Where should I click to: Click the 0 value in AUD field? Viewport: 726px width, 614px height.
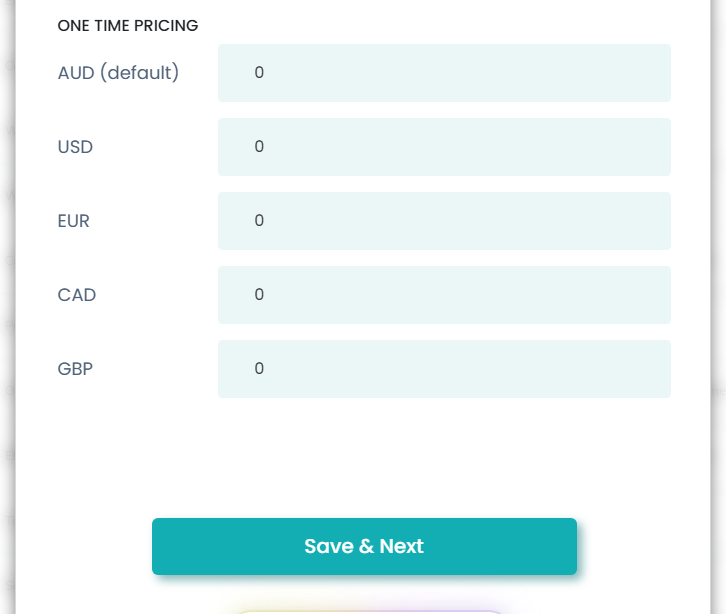(259, 73)
